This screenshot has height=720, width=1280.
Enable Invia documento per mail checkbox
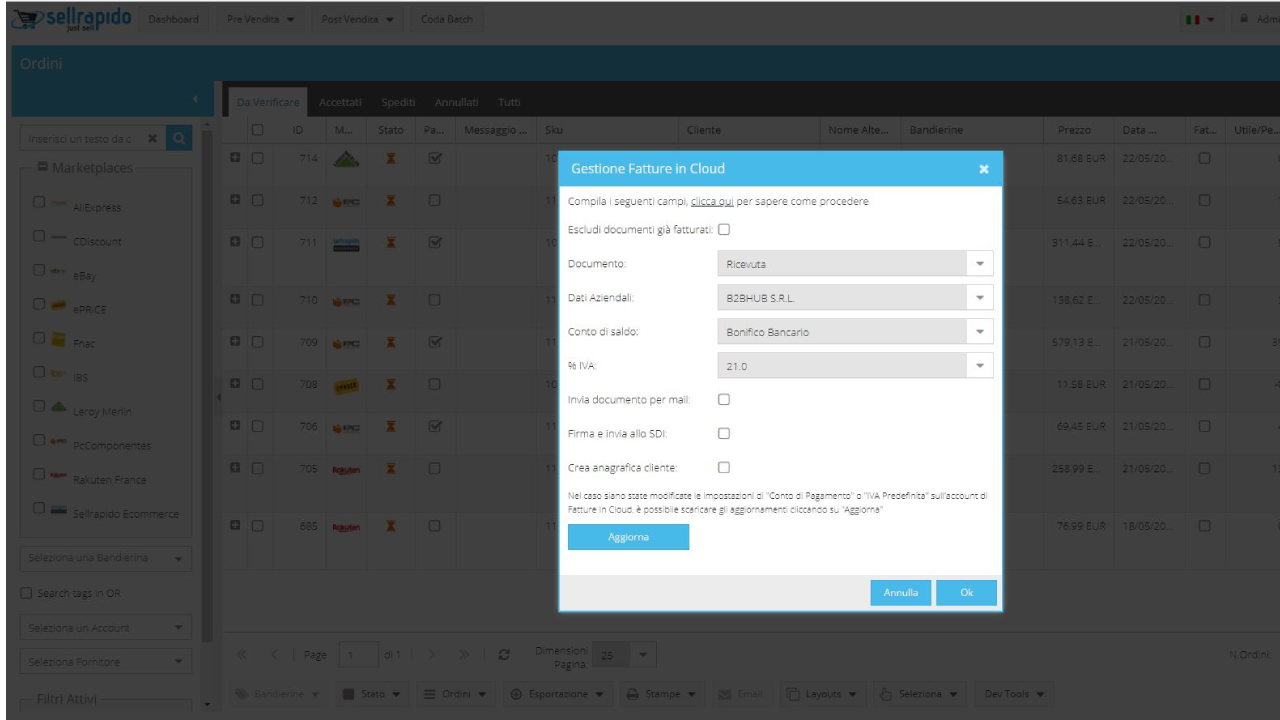(x=724, y=399)
